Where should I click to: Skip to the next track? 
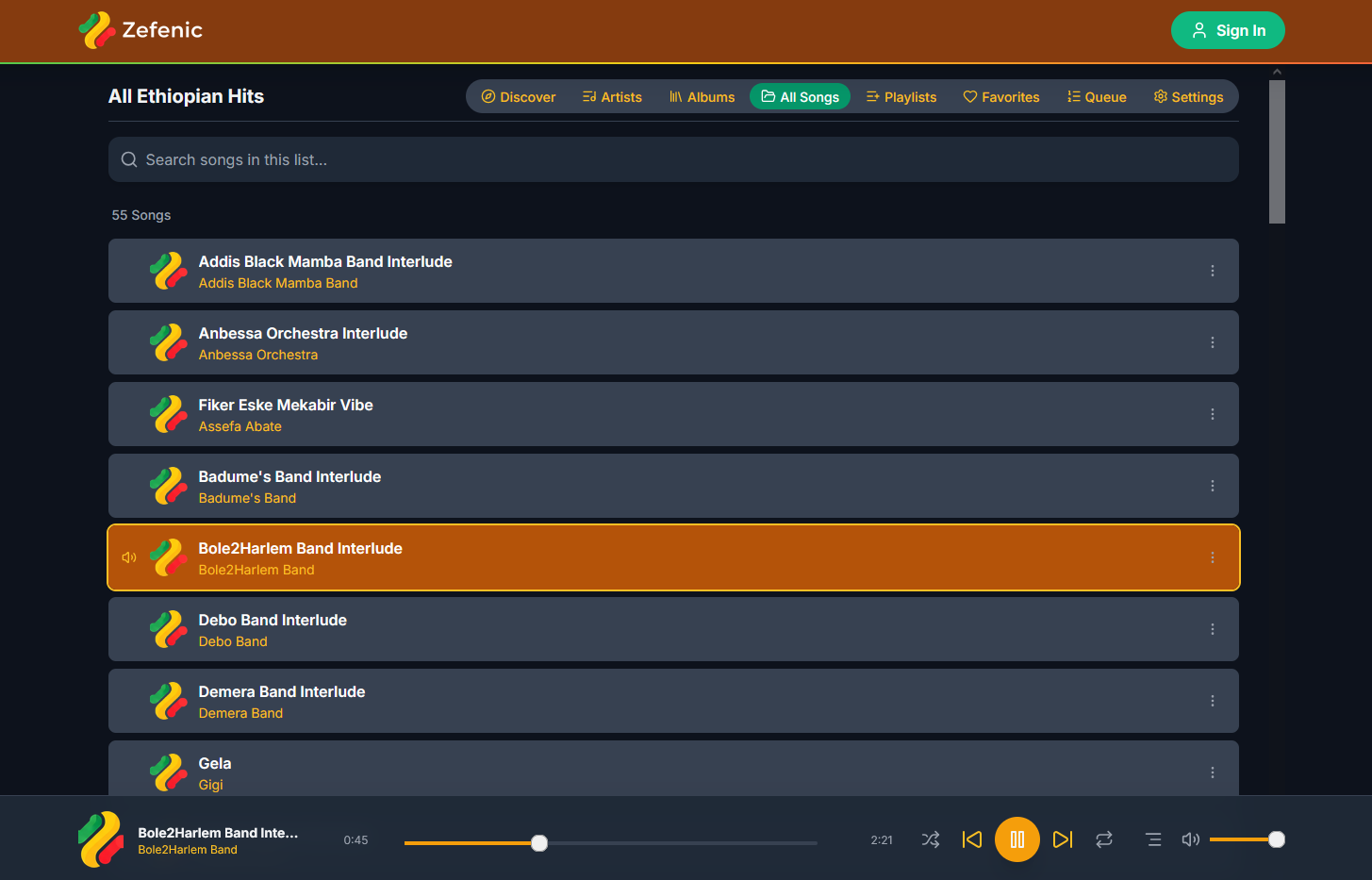1063,839
